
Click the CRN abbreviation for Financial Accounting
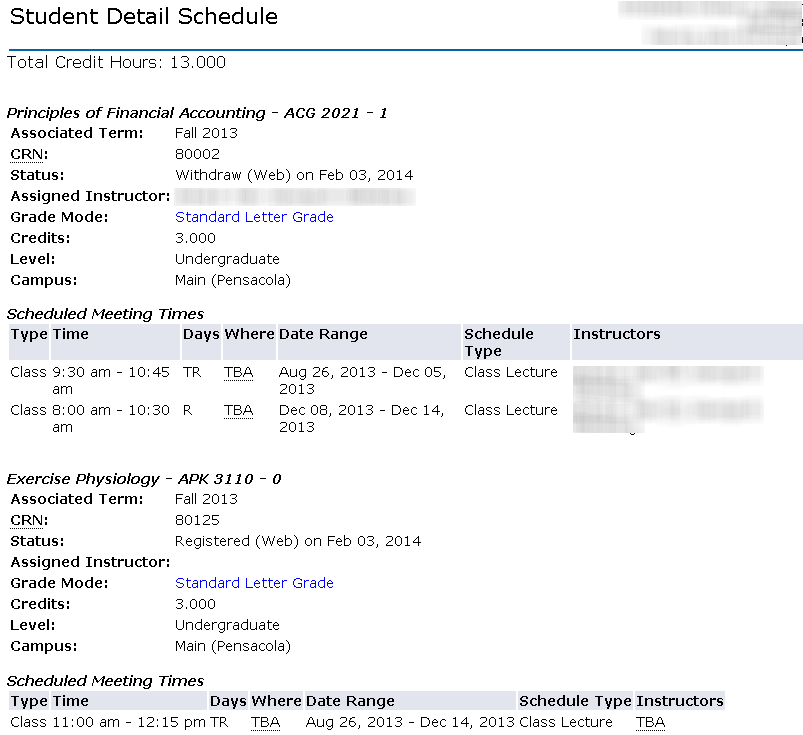click(27, 154)
